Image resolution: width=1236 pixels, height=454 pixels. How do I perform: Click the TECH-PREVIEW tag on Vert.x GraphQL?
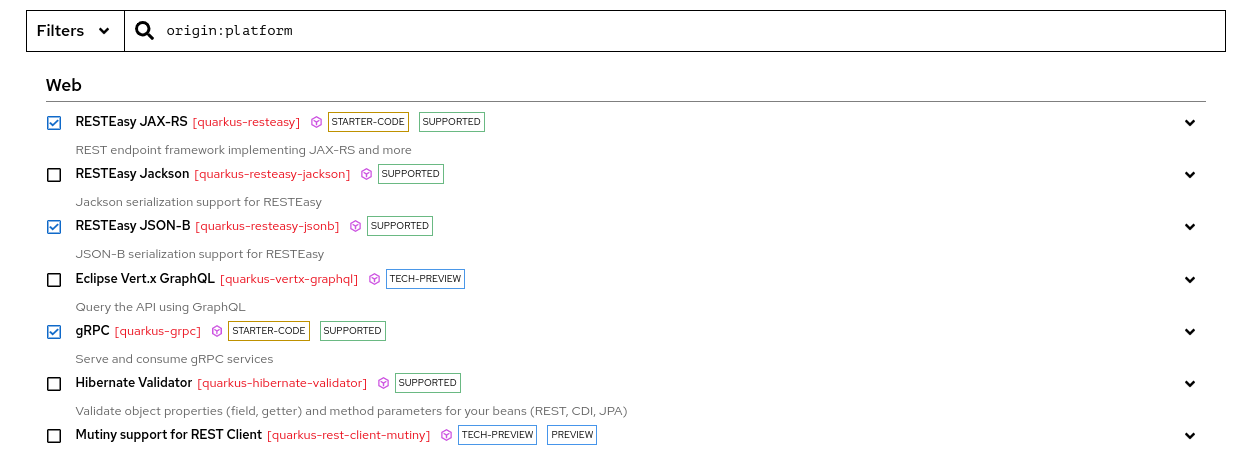coord(425,279)
